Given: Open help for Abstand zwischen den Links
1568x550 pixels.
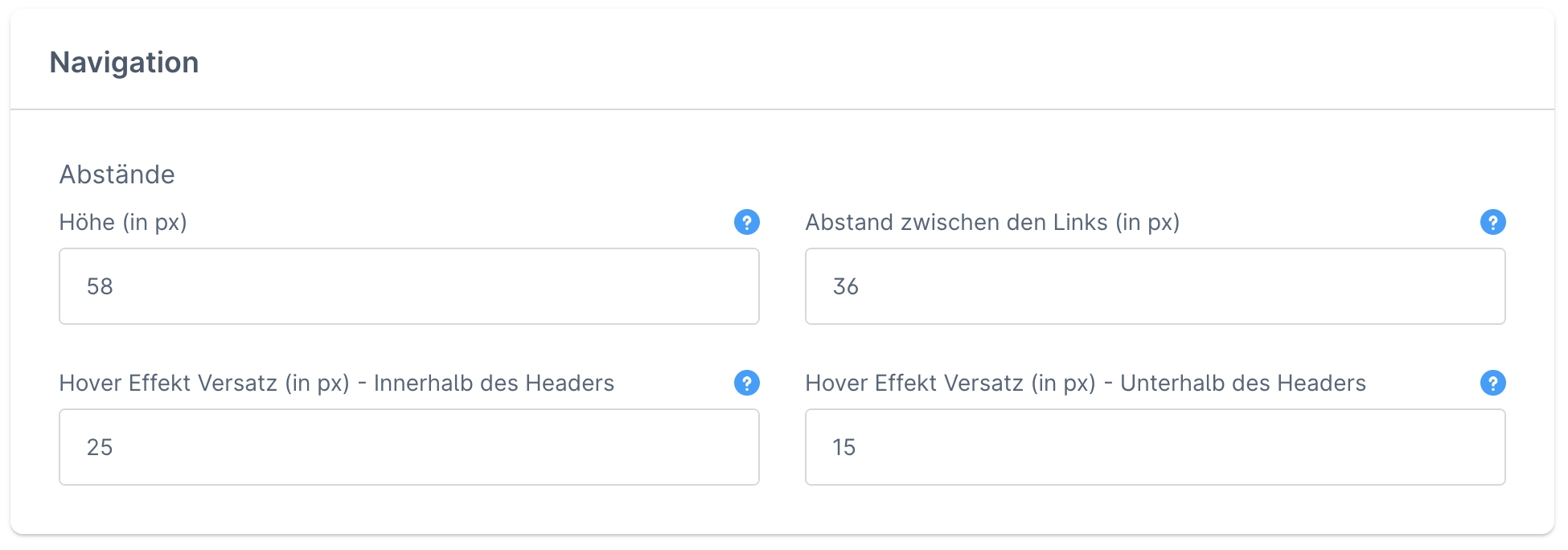Looking at the screenshot, I should point(1492,222).
